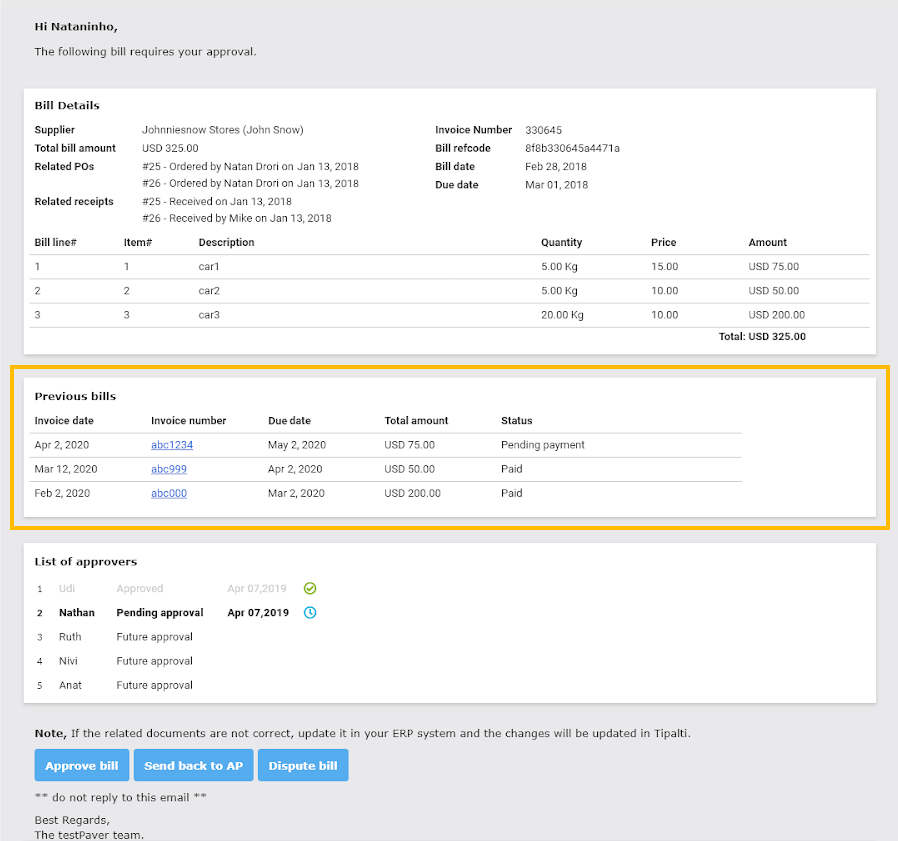Click the Quantity column header

pyautogui.click(x=561, y=242)
